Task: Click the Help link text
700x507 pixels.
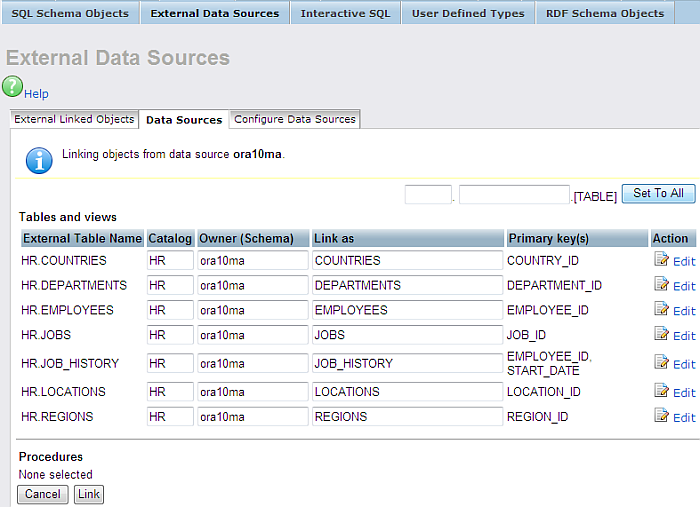Action: pos(36,94)
